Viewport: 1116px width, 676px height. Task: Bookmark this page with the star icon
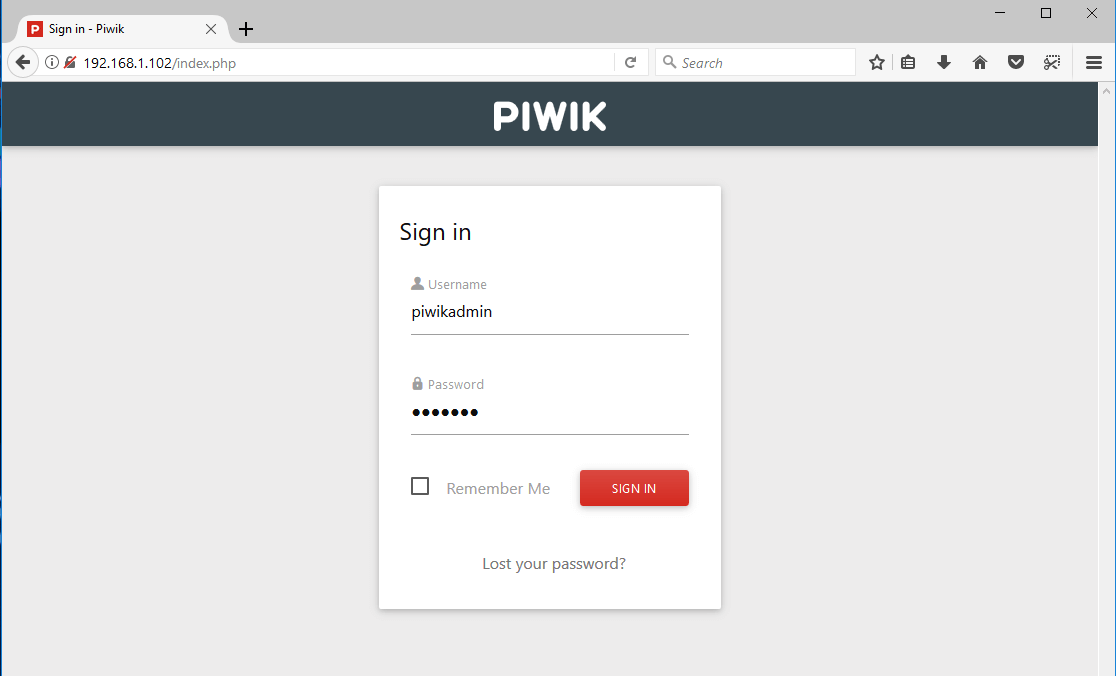877,63
